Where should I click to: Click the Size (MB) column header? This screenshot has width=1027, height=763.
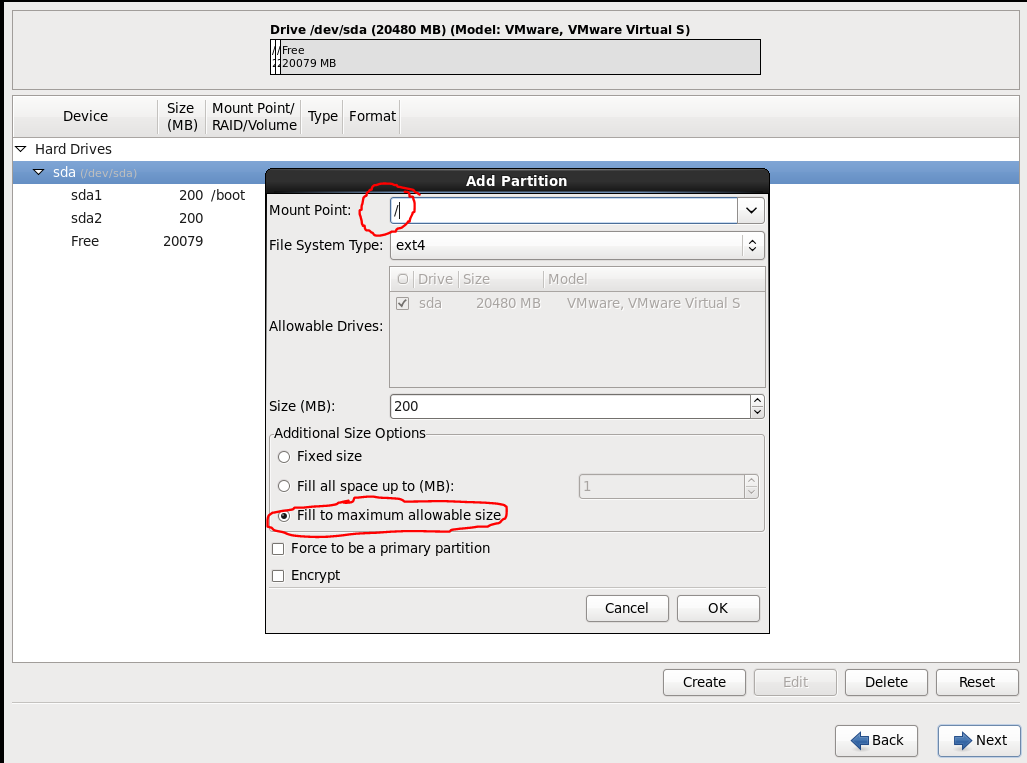181,117
